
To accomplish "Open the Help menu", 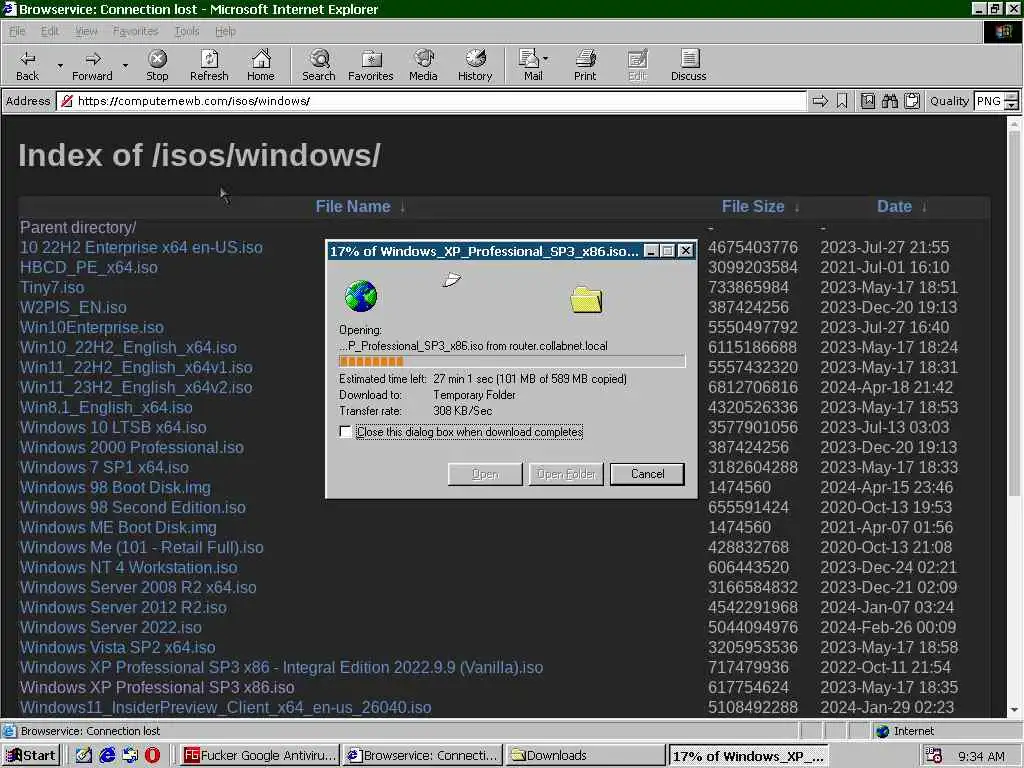I will (x=225, y=31).
